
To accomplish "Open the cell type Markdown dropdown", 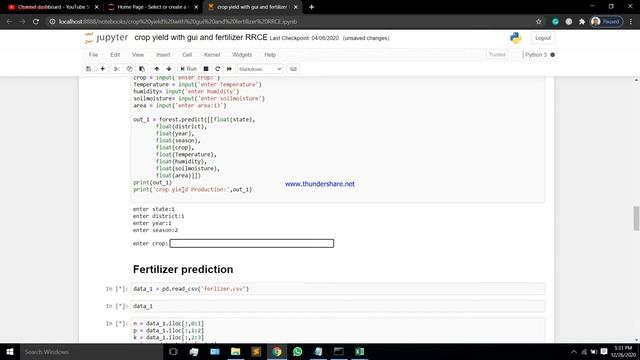I will (260, 69).
